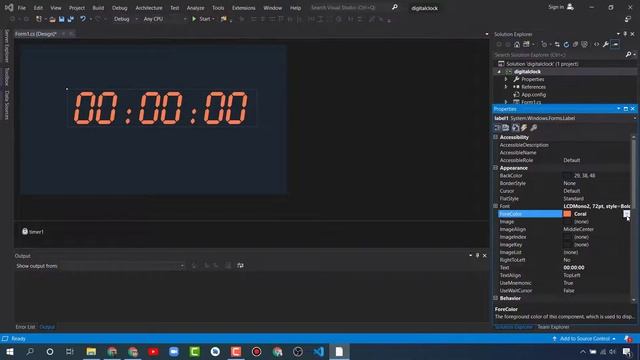The image size is (640, 360).
Task: Open the Build menu
Action: [98, 8]
